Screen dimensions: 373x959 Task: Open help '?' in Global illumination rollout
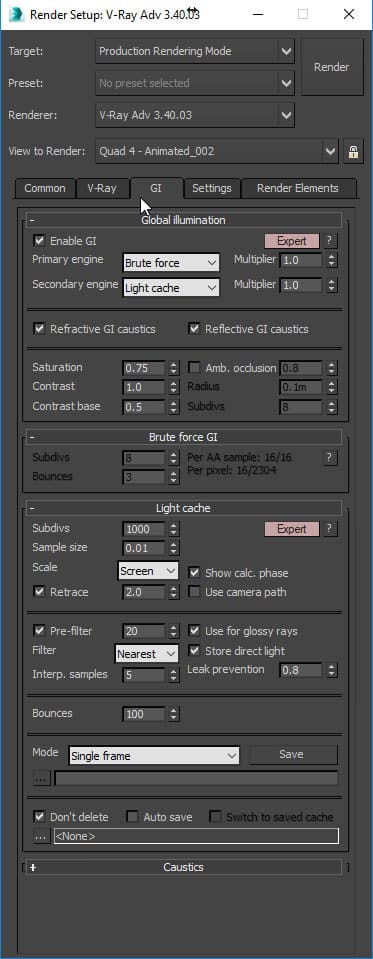(x=330, y=241)
